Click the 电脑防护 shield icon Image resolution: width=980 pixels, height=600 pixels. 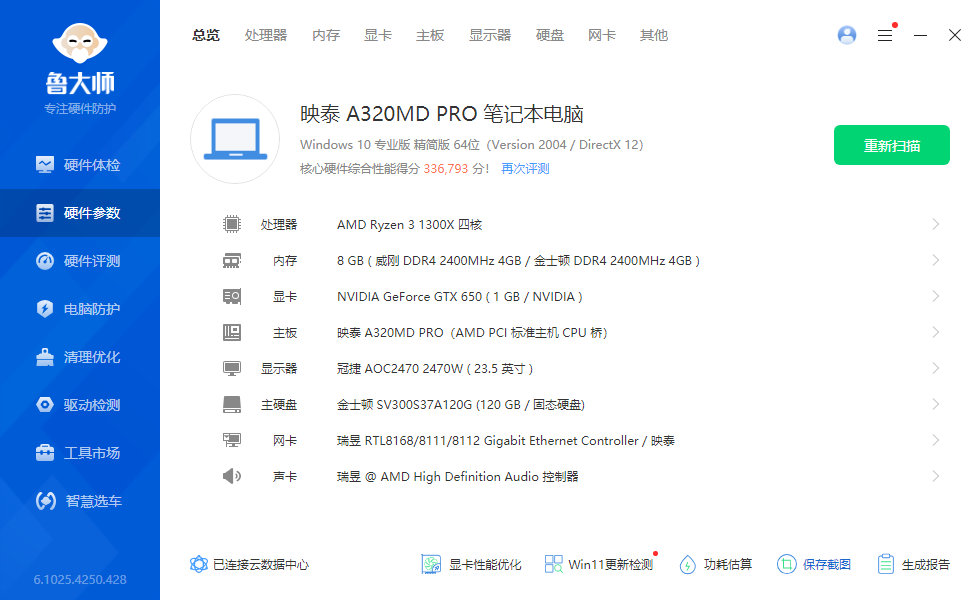click(x=45, y=309)
